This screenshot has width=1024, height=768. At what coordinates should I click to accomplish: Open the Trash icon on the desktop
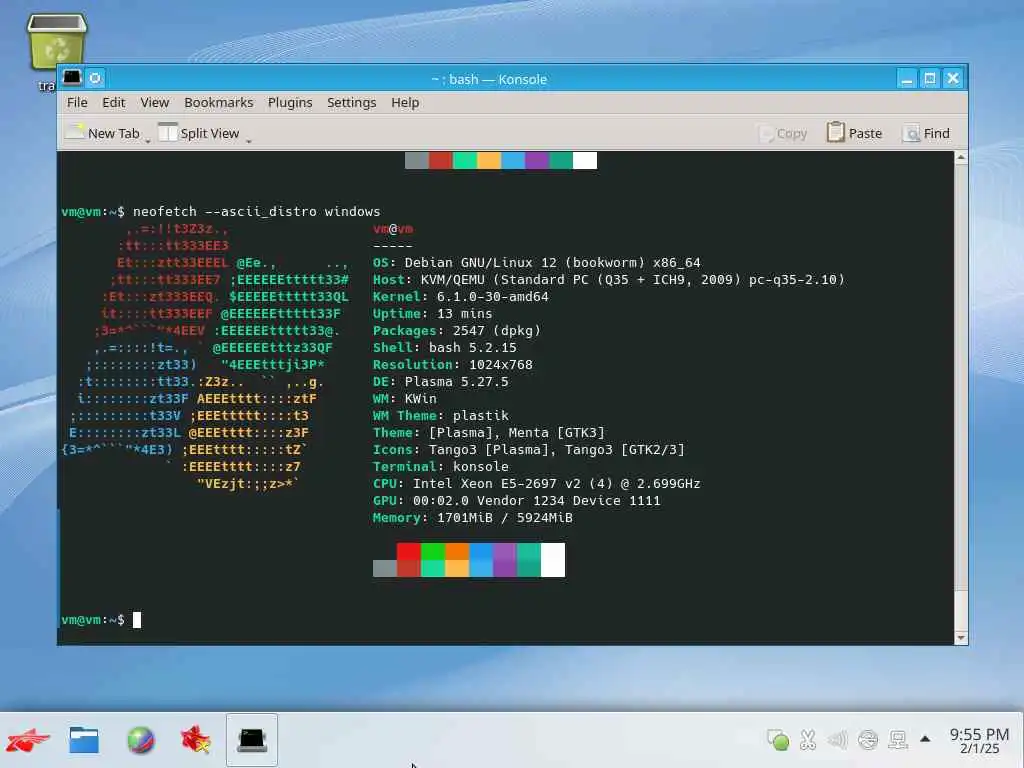coord(57,42)
